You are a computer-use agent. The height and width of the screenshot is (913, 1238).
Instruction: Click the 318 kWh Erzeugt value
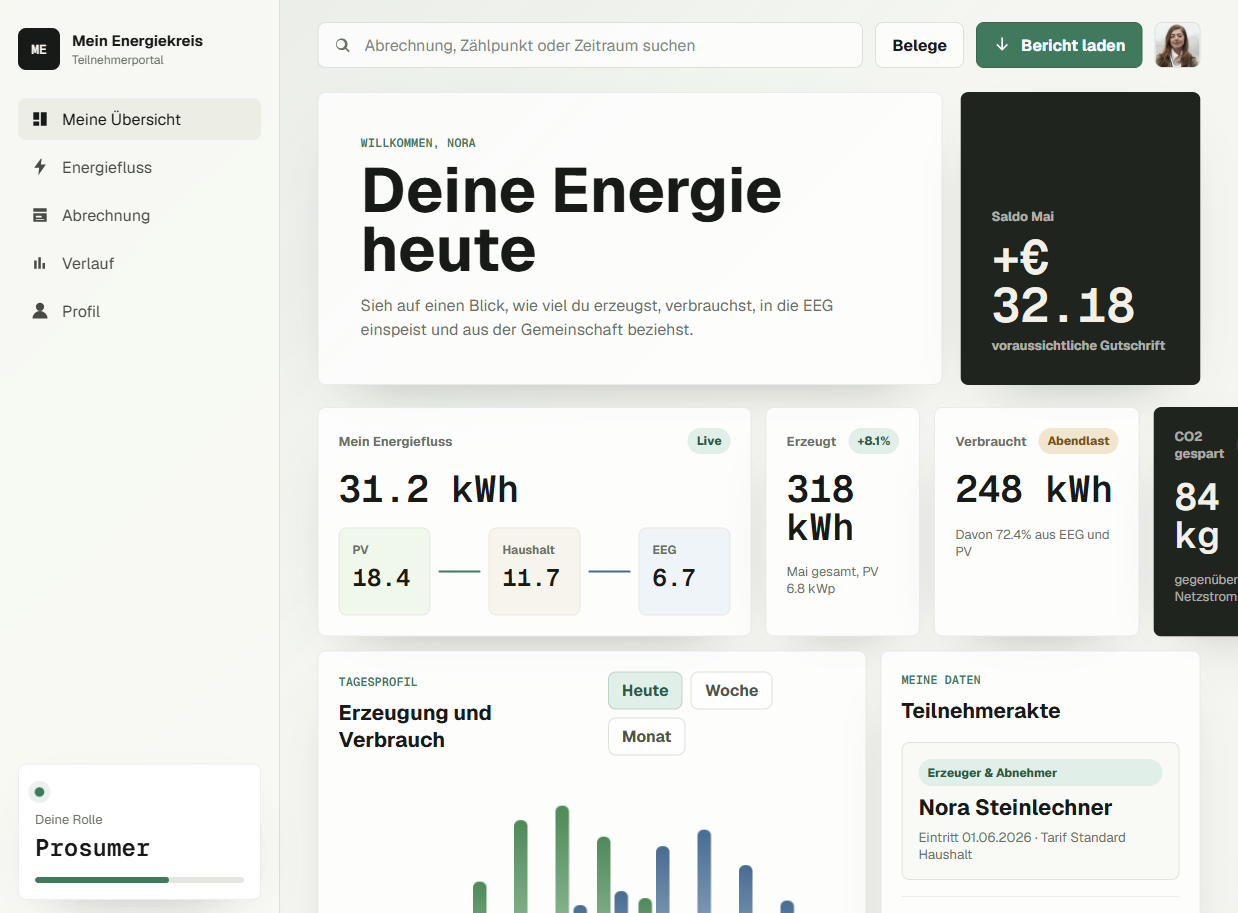(x=821, y=508)
